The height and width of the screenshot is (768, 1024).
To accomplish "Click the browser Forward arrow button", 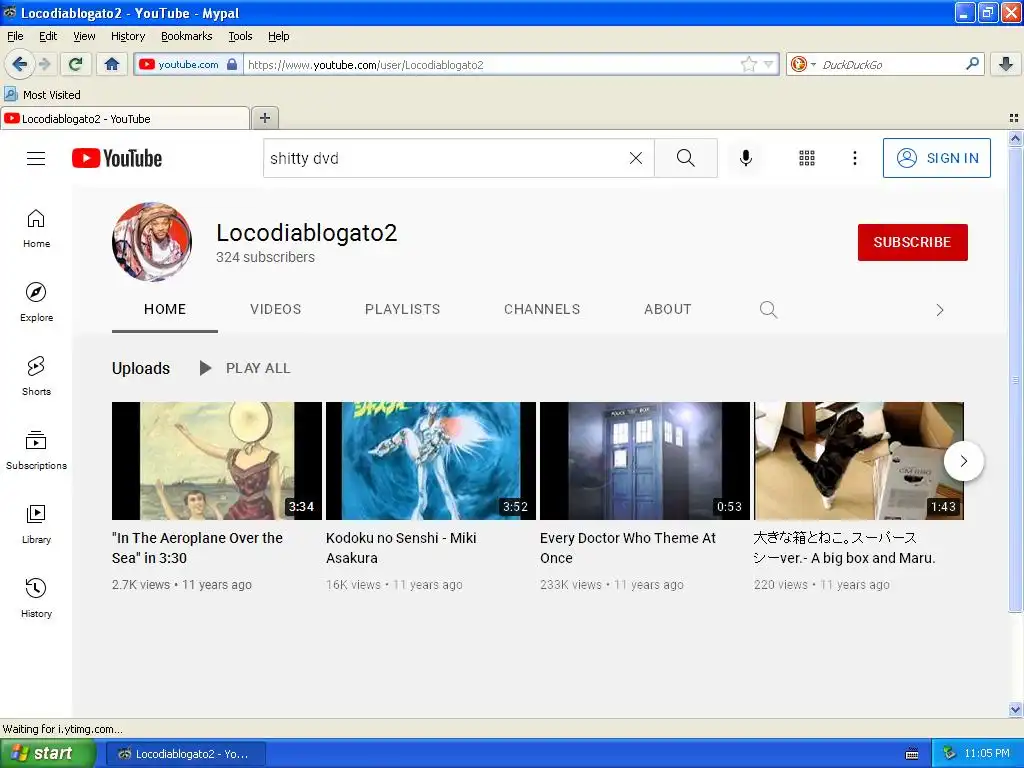I will [44, 64].
